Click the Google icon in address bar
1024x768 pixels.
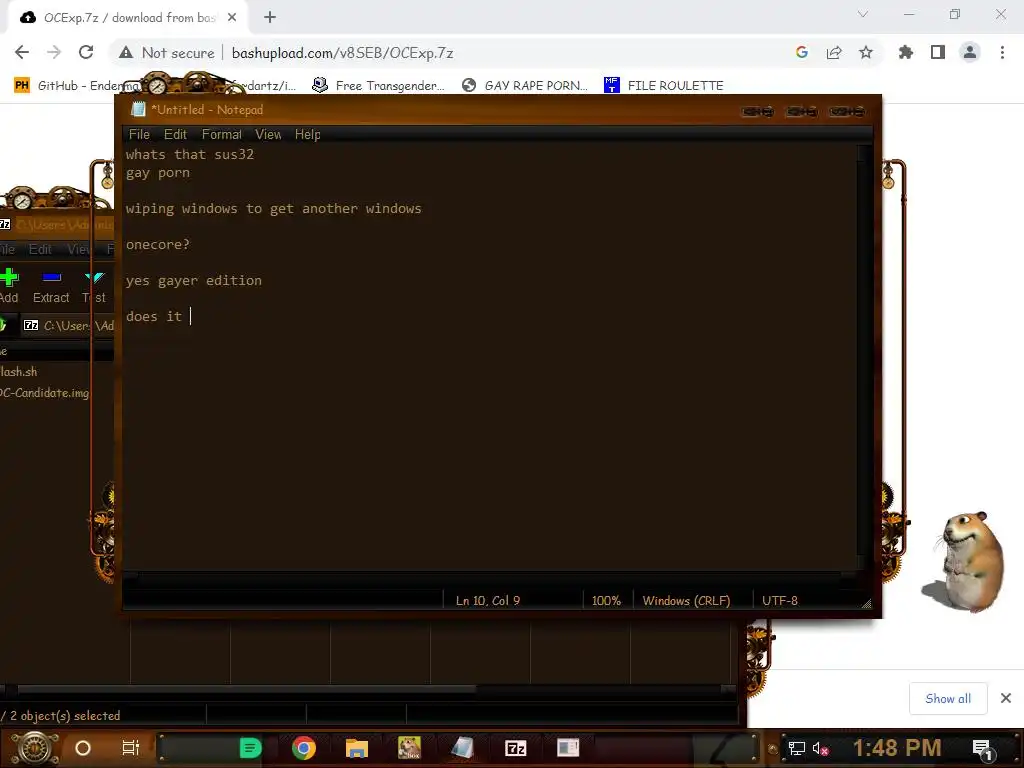802,52
